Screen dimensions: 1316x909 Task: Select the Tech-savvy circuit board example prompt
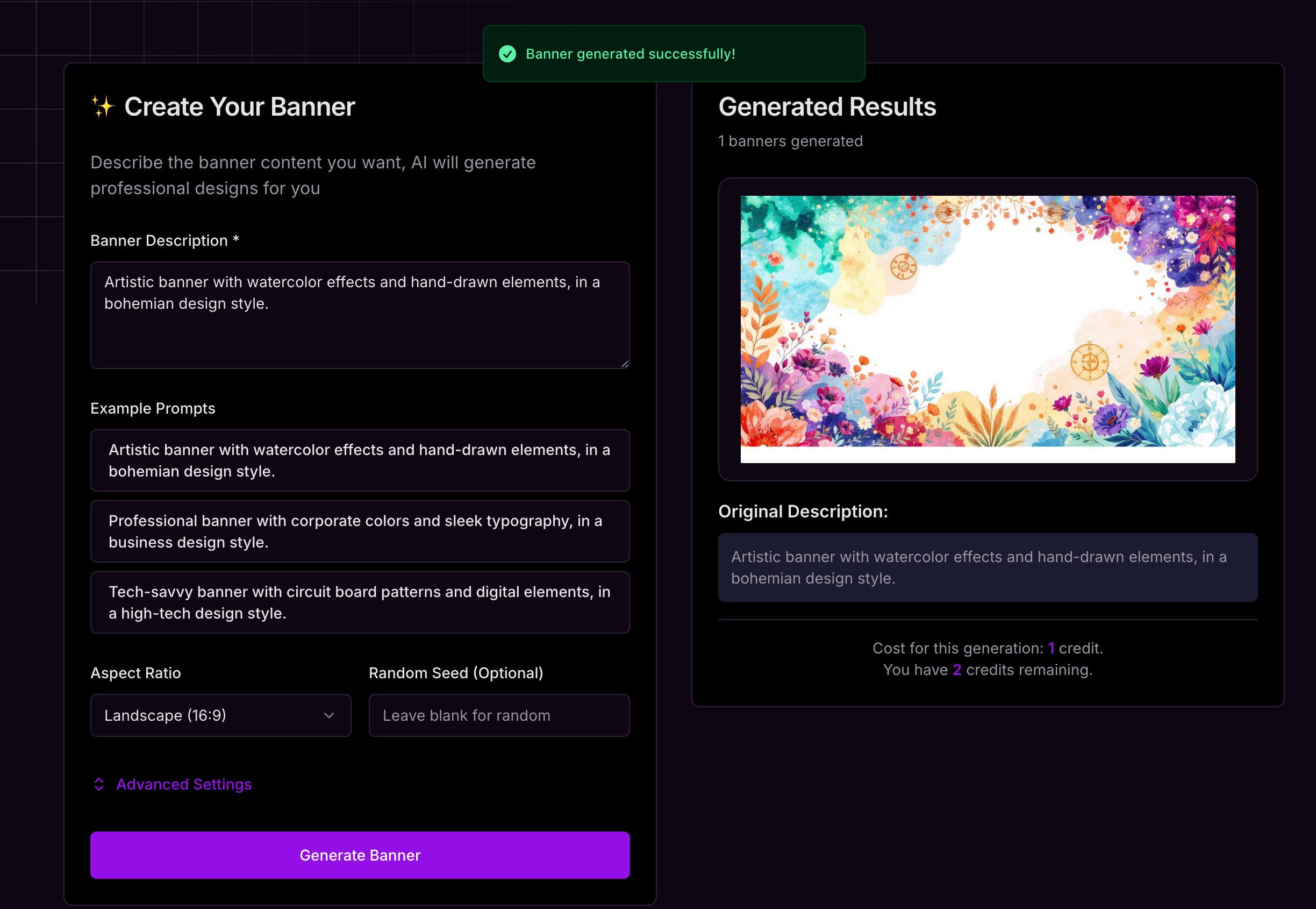coord(360,602)
